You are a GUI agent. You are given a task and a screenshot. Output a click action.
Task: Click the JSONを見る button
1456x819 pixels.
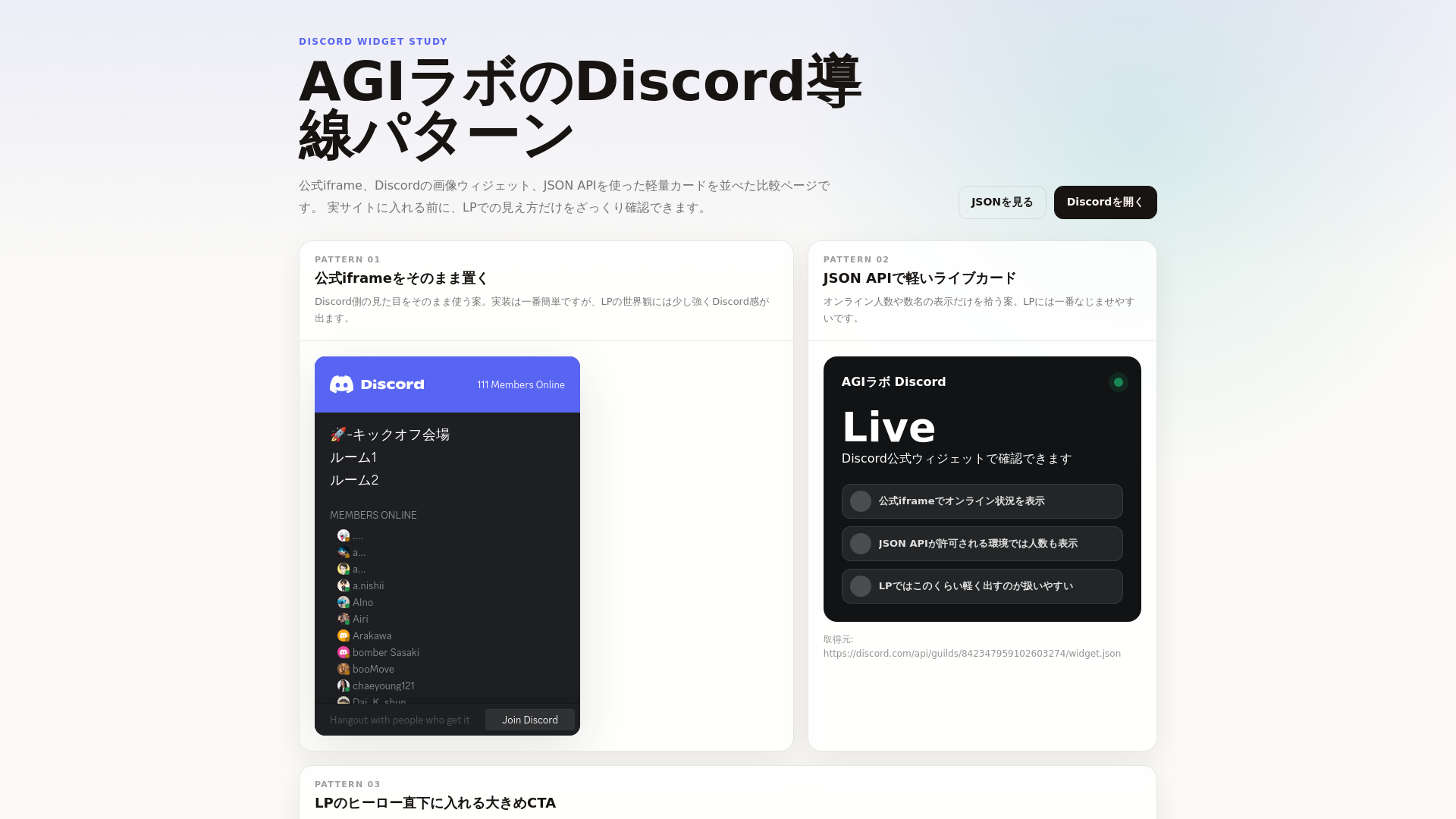coord(1003,202)
